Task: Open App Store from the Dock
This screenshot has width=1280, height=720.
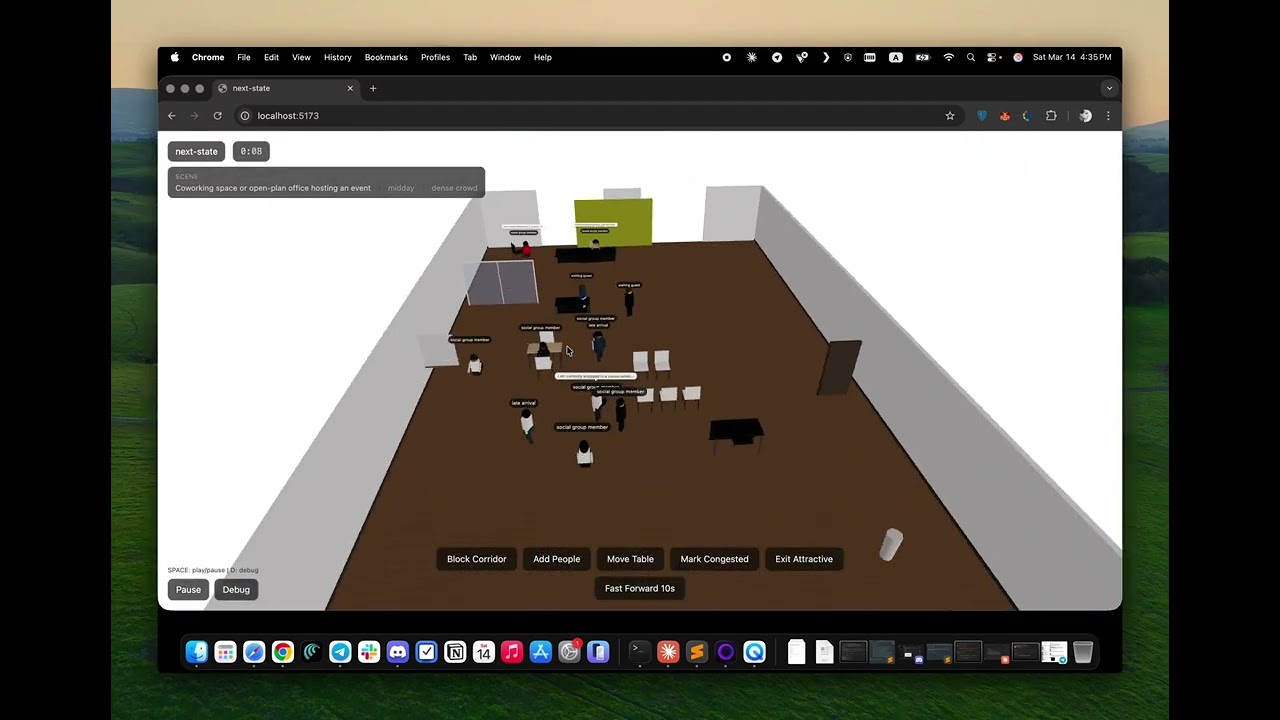Action: [x=541, y=652]
